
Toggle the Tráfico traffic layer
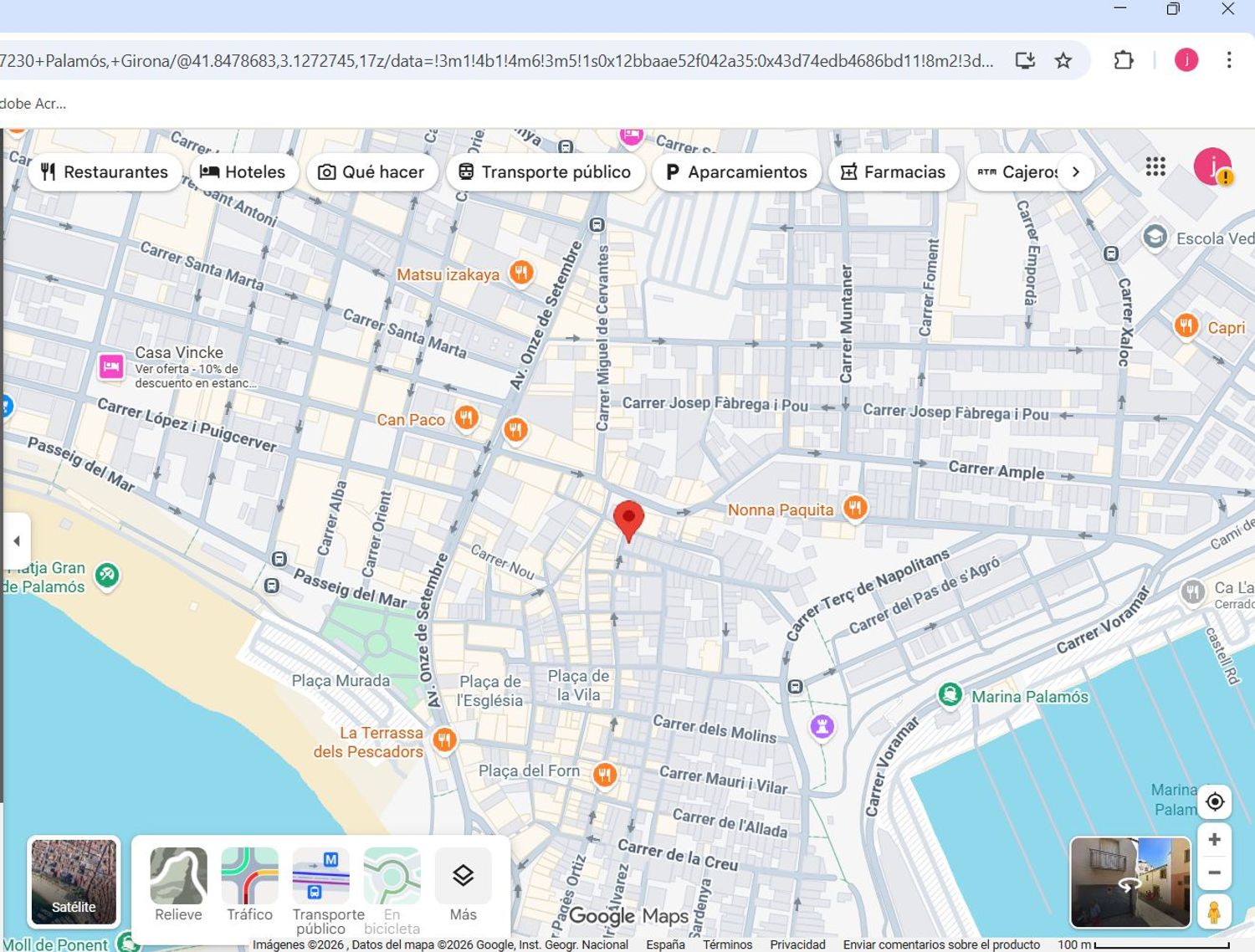[249, 885]
